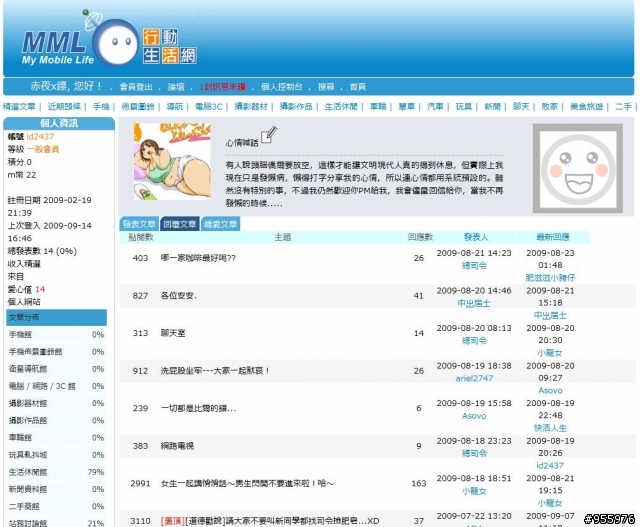The width and height of the screenshot is (640, 527).
Task: Open 論壇 link in top bar
Action: [x=176, y=87]
